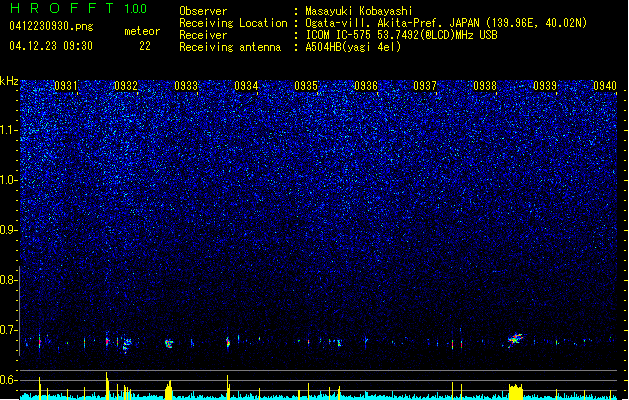Click the 0.6 kHz axis label
The height and width of the screenshot is (400, 629).
9,380
